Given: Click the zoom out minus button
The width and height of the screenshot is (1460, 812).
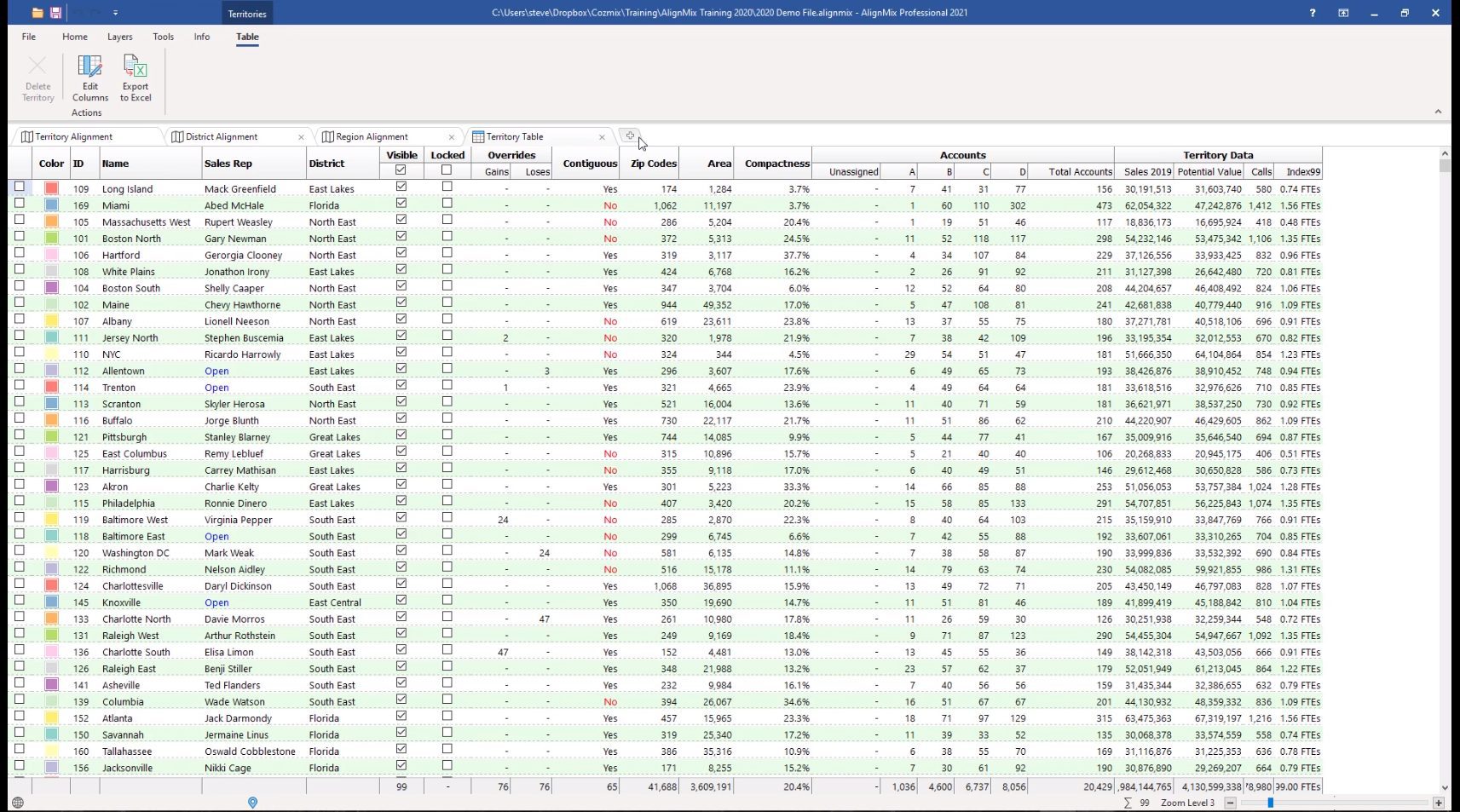Looking at the screenshot, I should click(x=1230, y=803).
